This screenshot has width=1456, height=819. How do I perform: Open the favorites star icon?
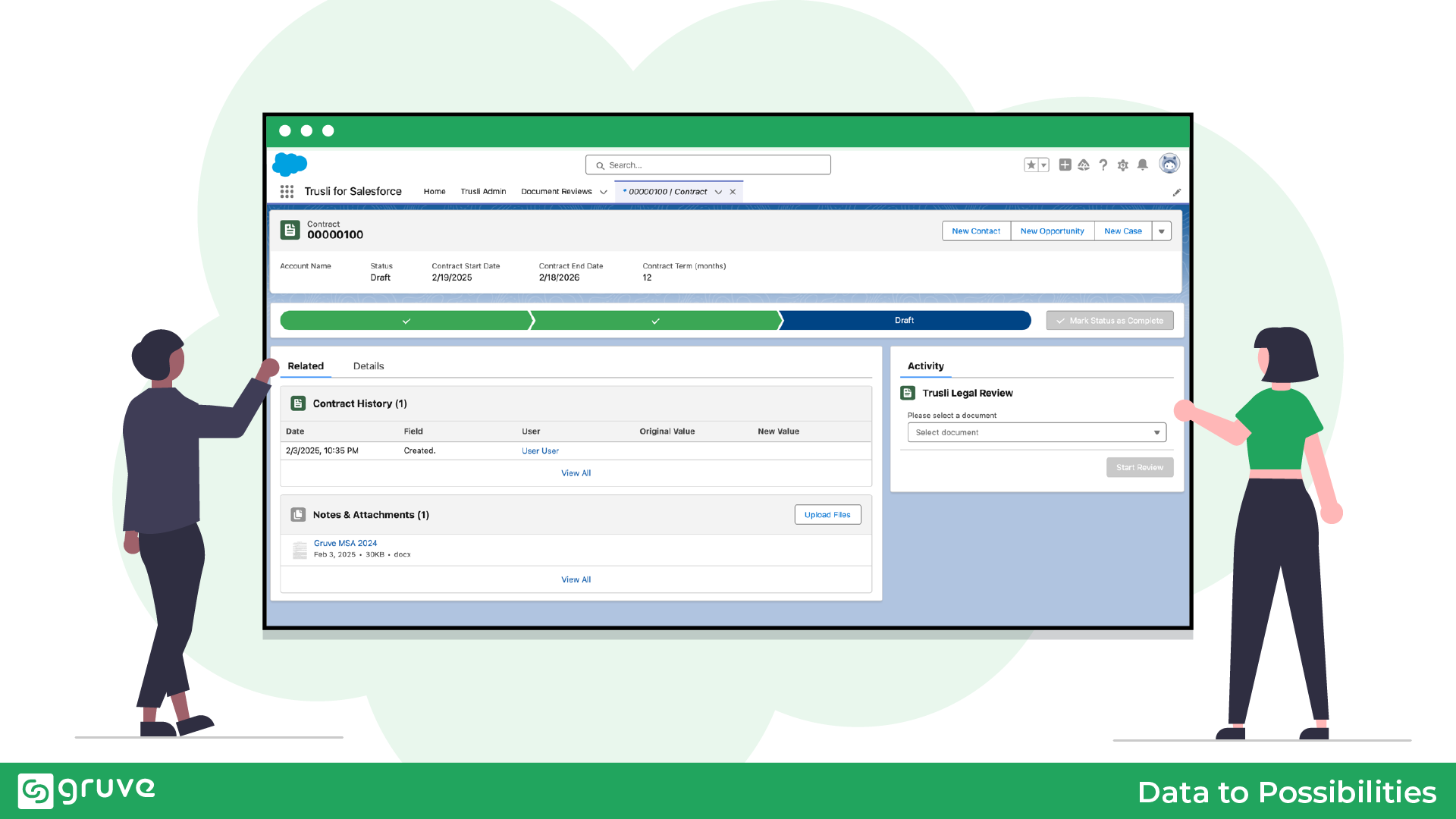(x=1031, y=165)
